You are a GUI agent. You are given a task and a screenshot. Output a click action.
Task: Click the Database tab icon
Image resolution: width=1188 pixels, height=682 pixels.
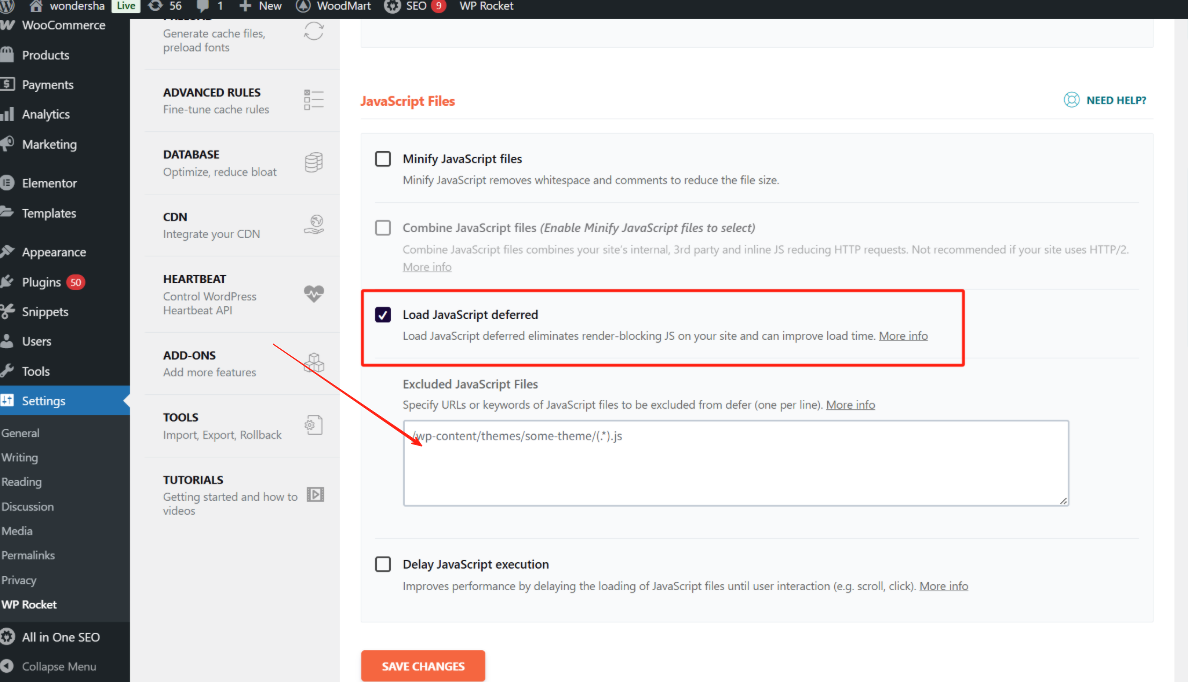(x=314, y=163)
